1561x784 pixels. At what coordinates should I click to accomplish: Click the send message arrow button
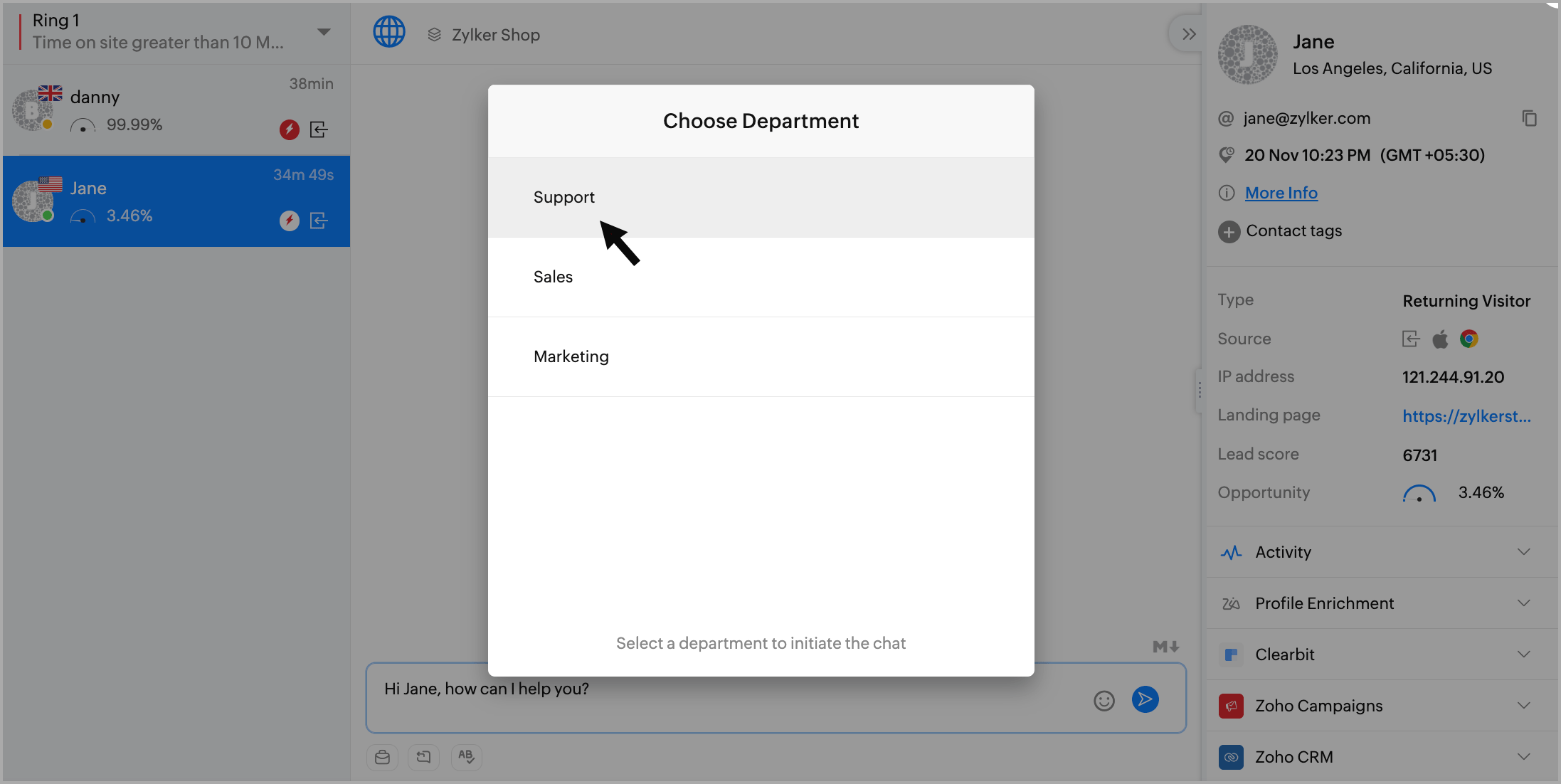click(1145, 699)
